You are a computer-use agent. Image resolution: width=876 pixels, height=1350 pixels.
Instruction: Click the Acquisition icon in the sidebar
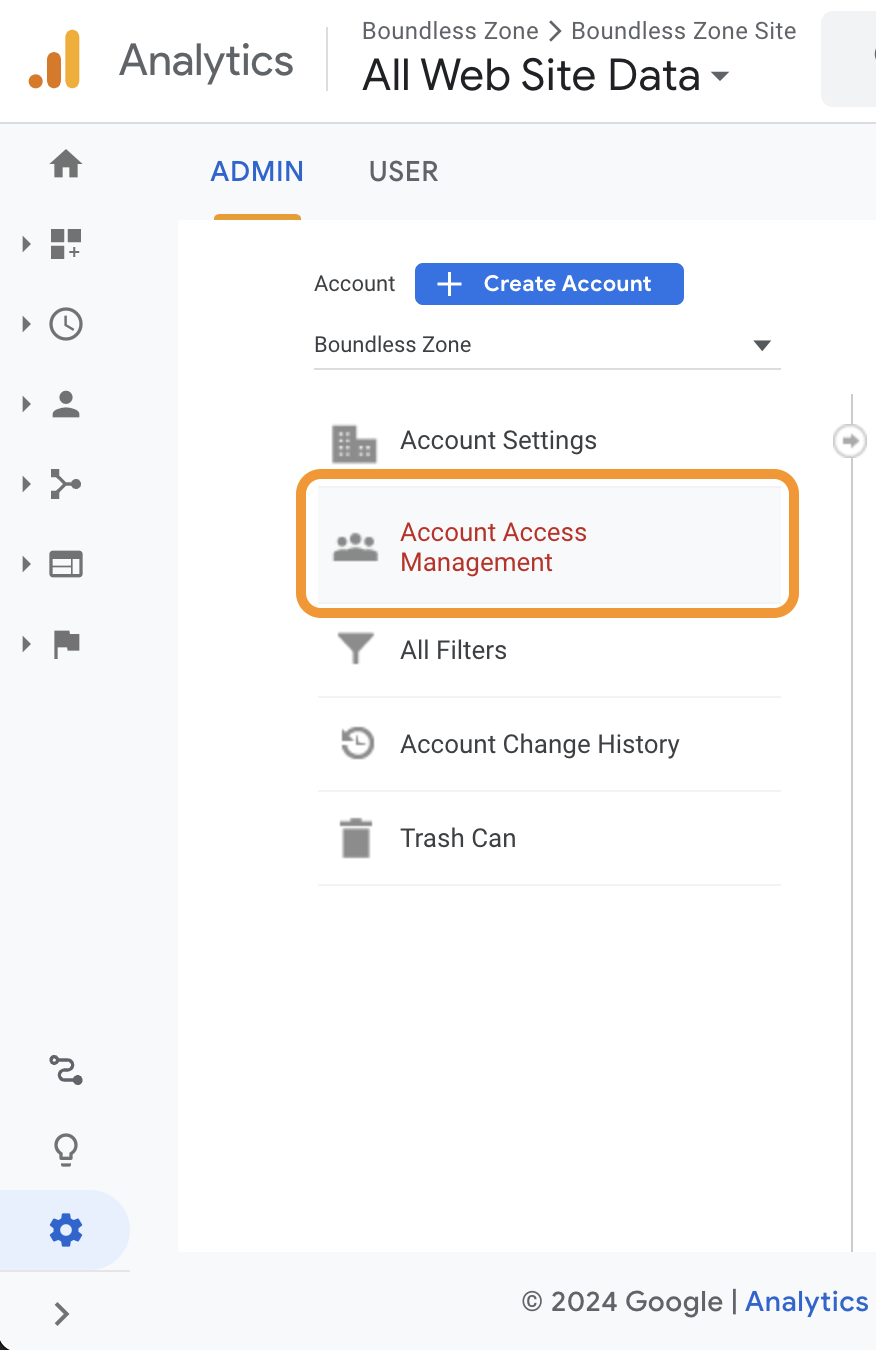[x=65, y=484]
